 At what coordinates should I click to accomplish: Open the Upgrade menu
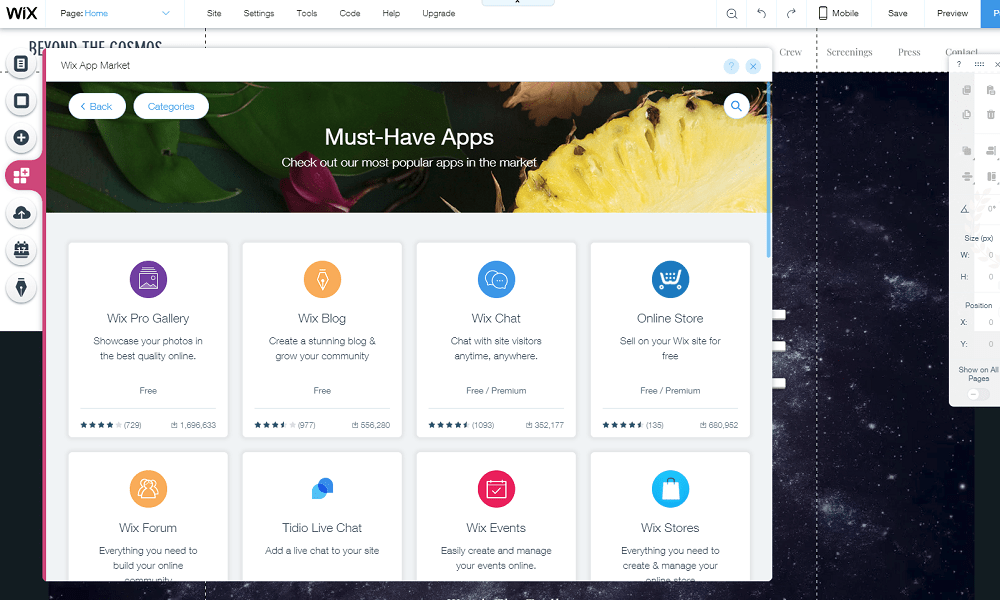pyautogui.click(x=439, y=13)
